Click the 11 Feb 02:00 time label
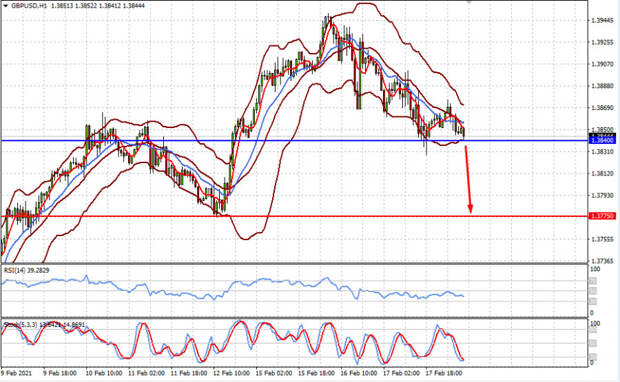The image size is (620, 382). coord(146,373)
